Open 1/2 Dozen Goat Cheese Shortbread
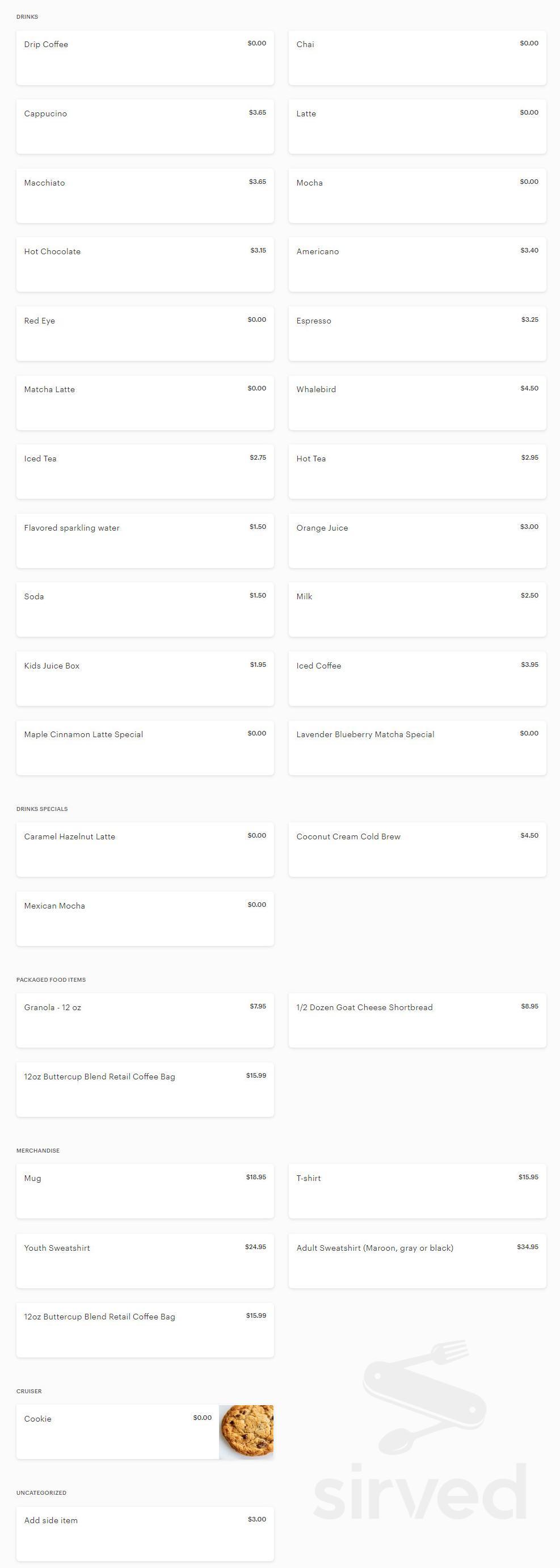This screenshot has height=1568, width=560. coord(417,1021)
